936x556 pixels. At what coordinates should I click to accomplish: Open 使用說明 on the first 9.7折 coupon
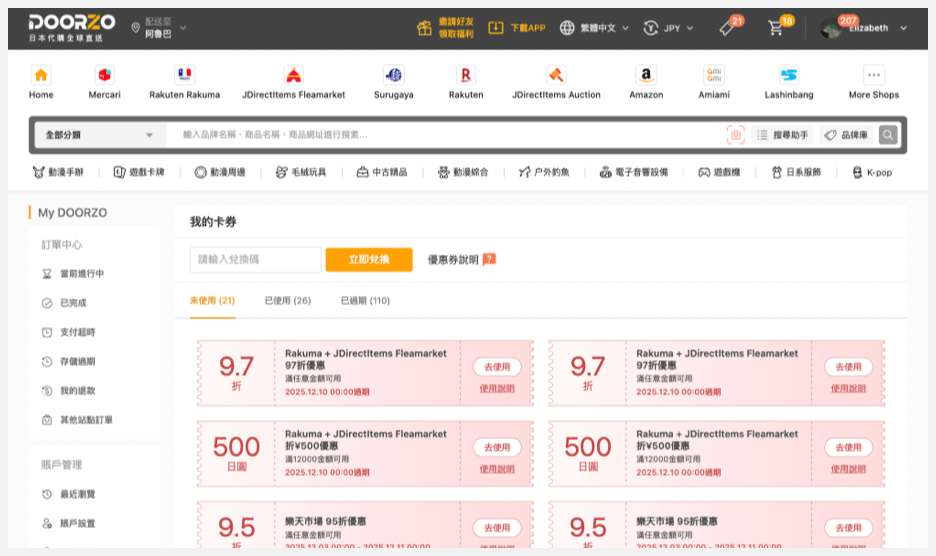click(497, 388)
